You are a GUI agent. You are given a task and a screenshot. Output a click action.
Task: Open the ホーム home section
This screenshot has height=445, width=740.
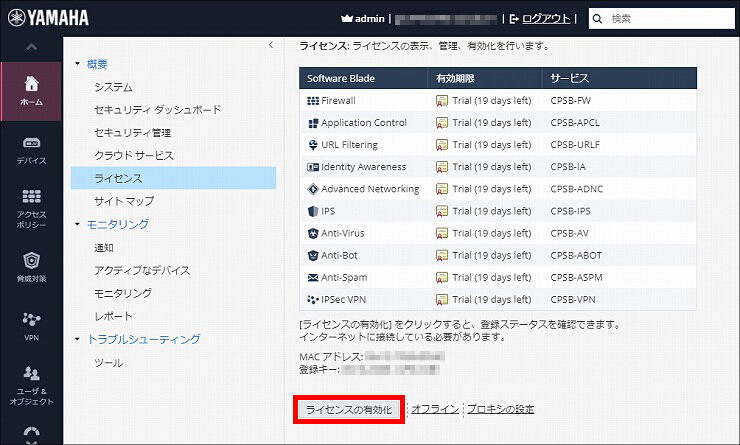[x=31, y=91]
